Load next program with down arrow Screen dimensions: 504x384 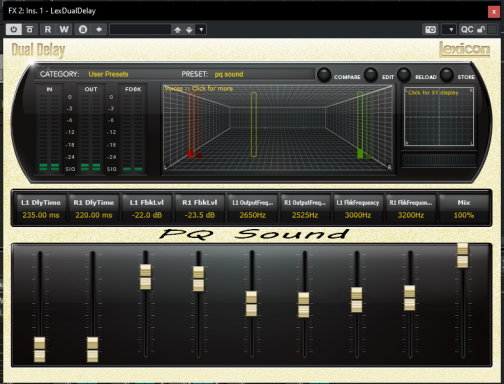[189, 30]
